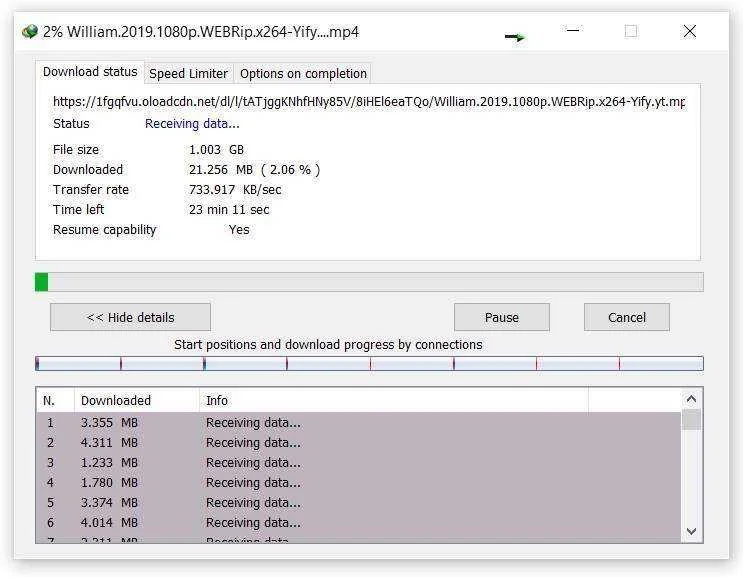743x577 pixels.
Task: Close the download dialog window
Action: click(x=690, y=31)
